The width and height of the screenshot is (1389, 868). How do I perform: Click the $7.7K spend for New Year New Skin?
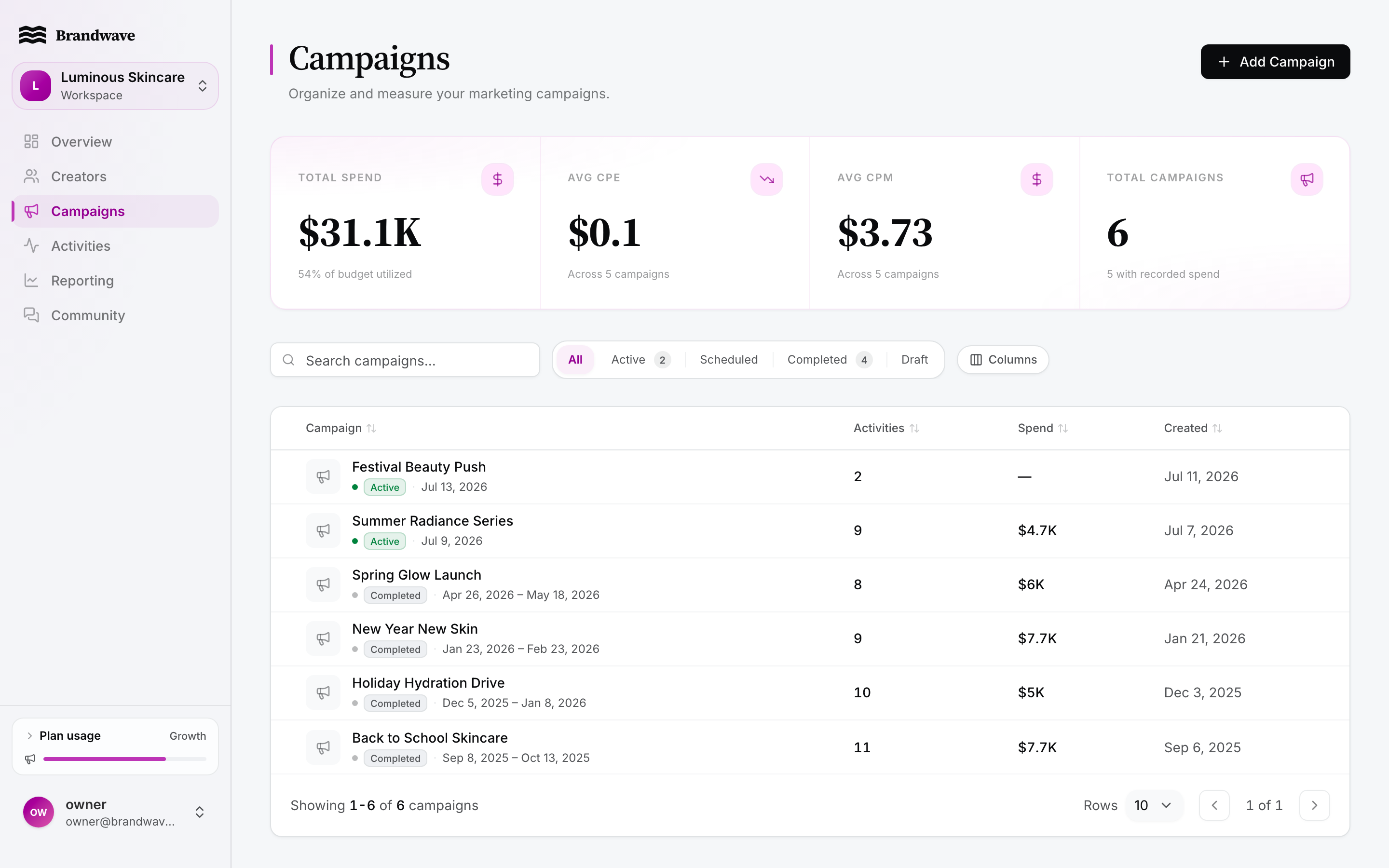pyautogui.click(x=1037, y=638)
